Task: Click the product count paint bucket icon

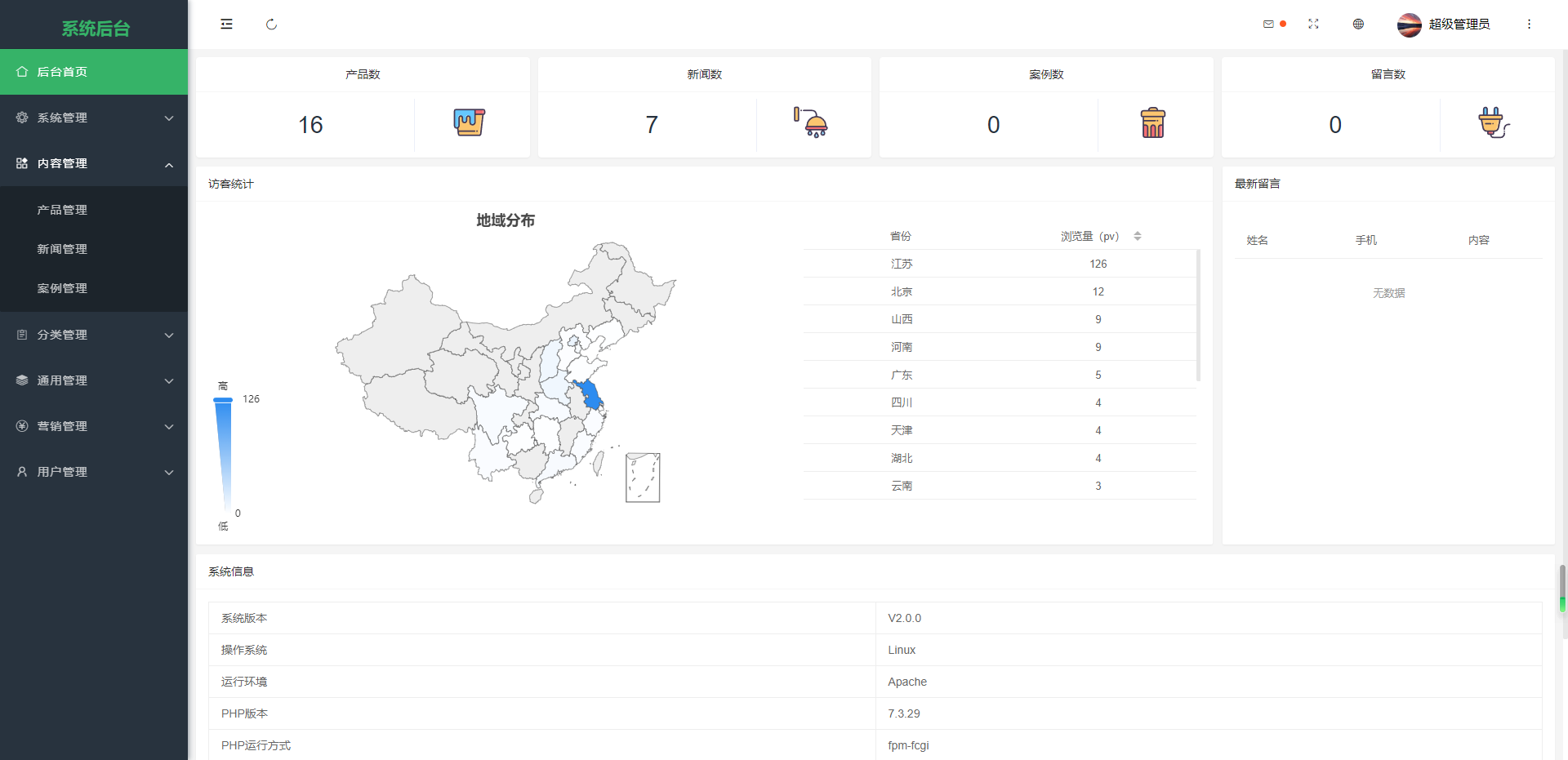Action: [x=469, y=123]
